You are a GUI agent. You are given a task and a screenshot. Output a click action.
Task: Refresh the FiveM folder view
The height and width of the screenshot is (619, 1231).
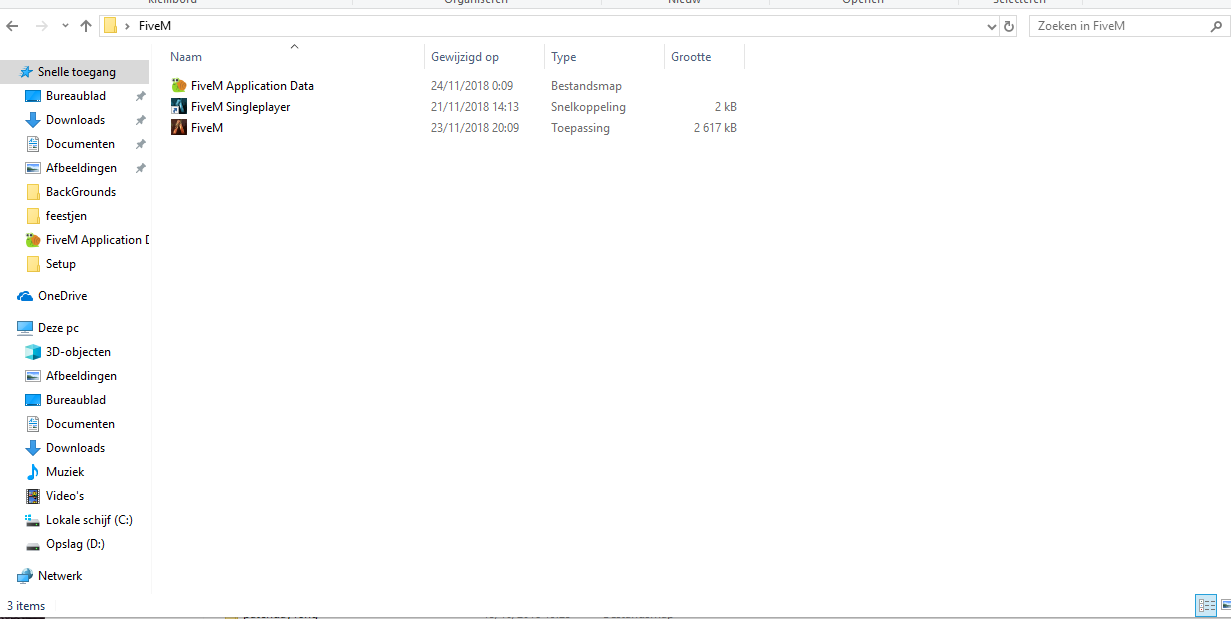point(1009,26)
